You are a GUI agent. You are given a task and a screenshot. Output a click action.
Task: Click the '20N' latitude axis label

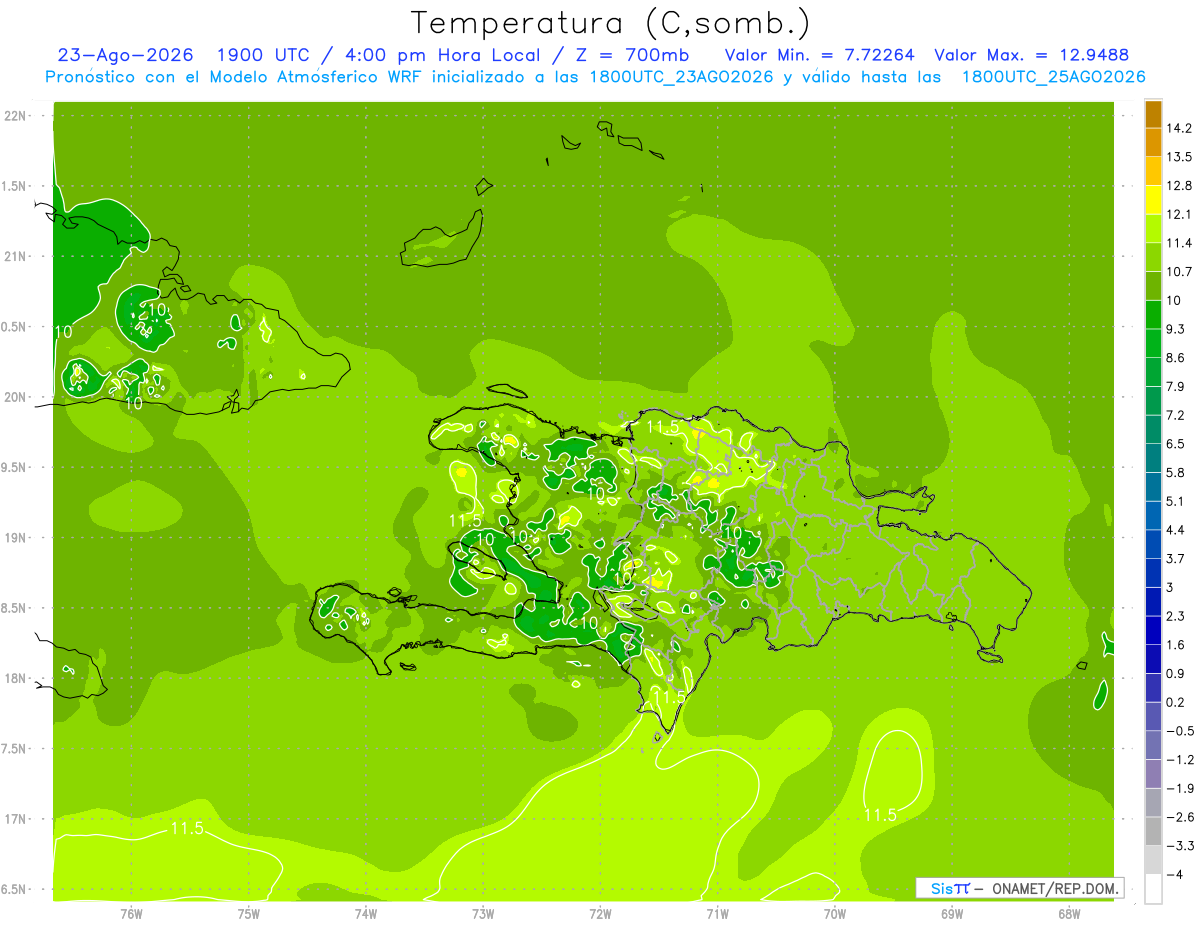pyautogui.click(x=16, y=397)
